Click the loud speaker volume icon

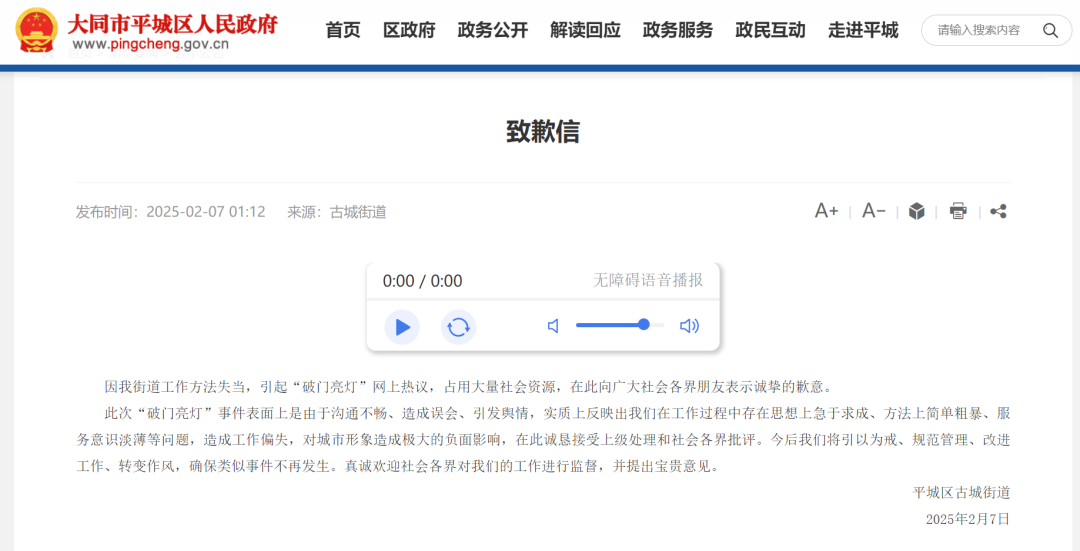point(689,326)
